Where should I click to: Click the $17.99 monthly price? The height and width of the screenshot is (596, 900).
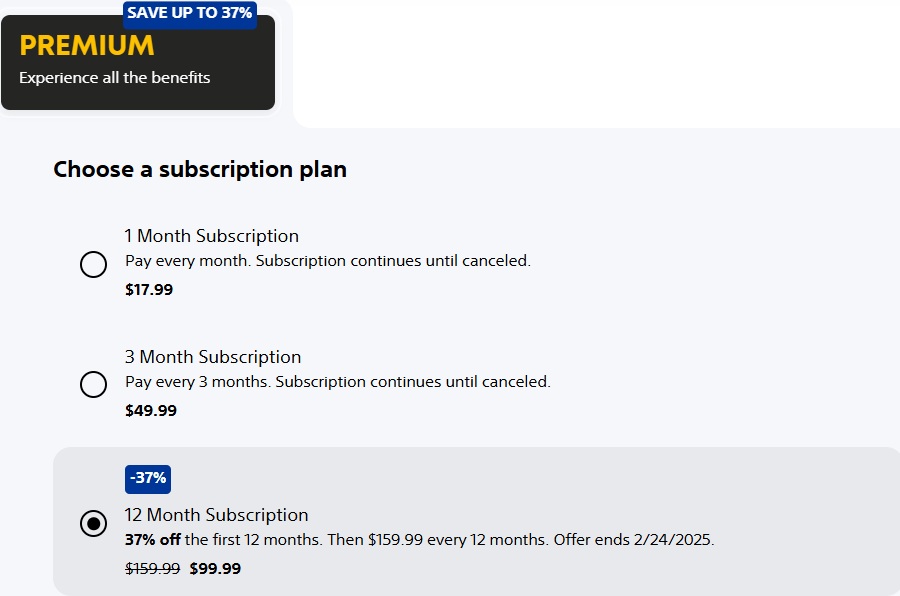(x=149, y=290)
